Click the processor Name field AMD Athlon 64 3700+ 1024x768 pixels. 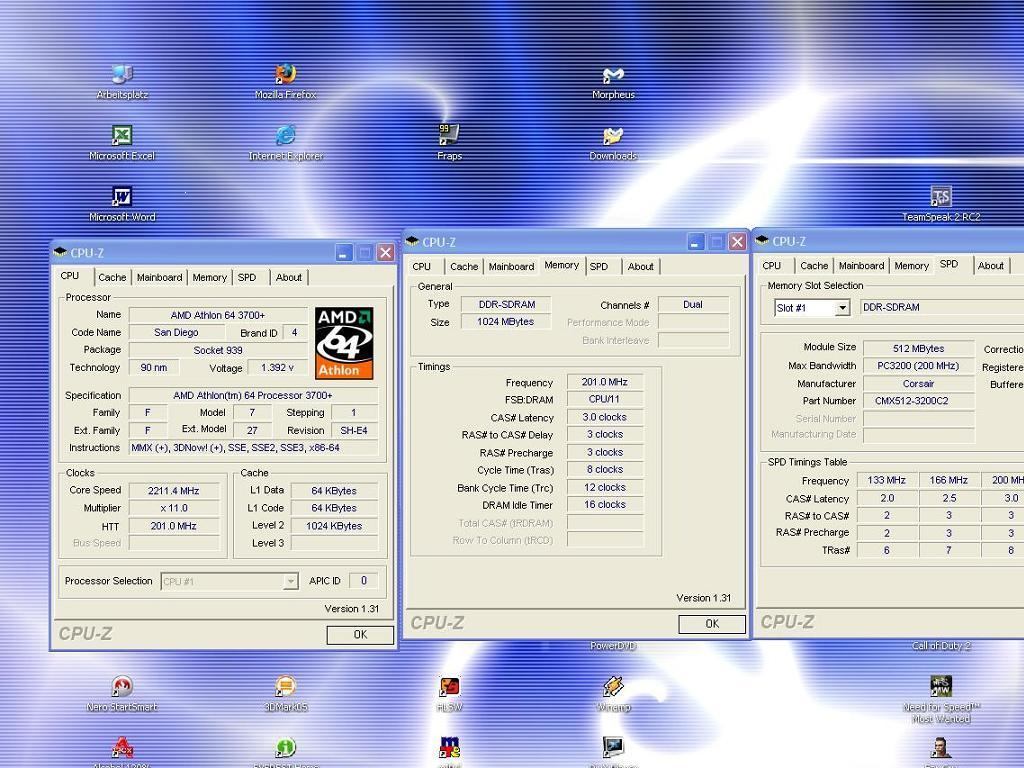[x=218, y=315]
